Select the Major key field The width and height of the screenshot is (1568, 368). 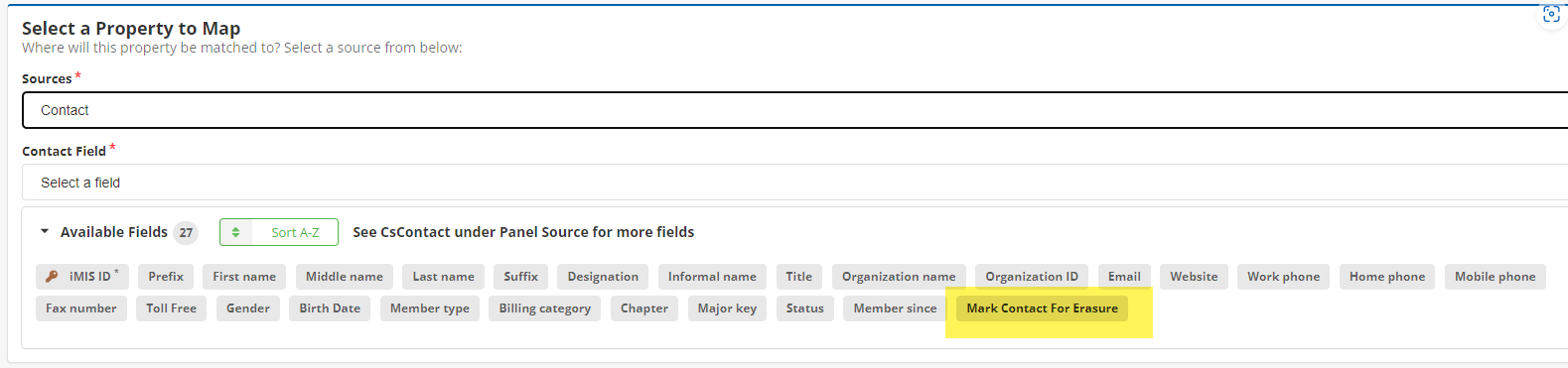click(x=727, y=308)
